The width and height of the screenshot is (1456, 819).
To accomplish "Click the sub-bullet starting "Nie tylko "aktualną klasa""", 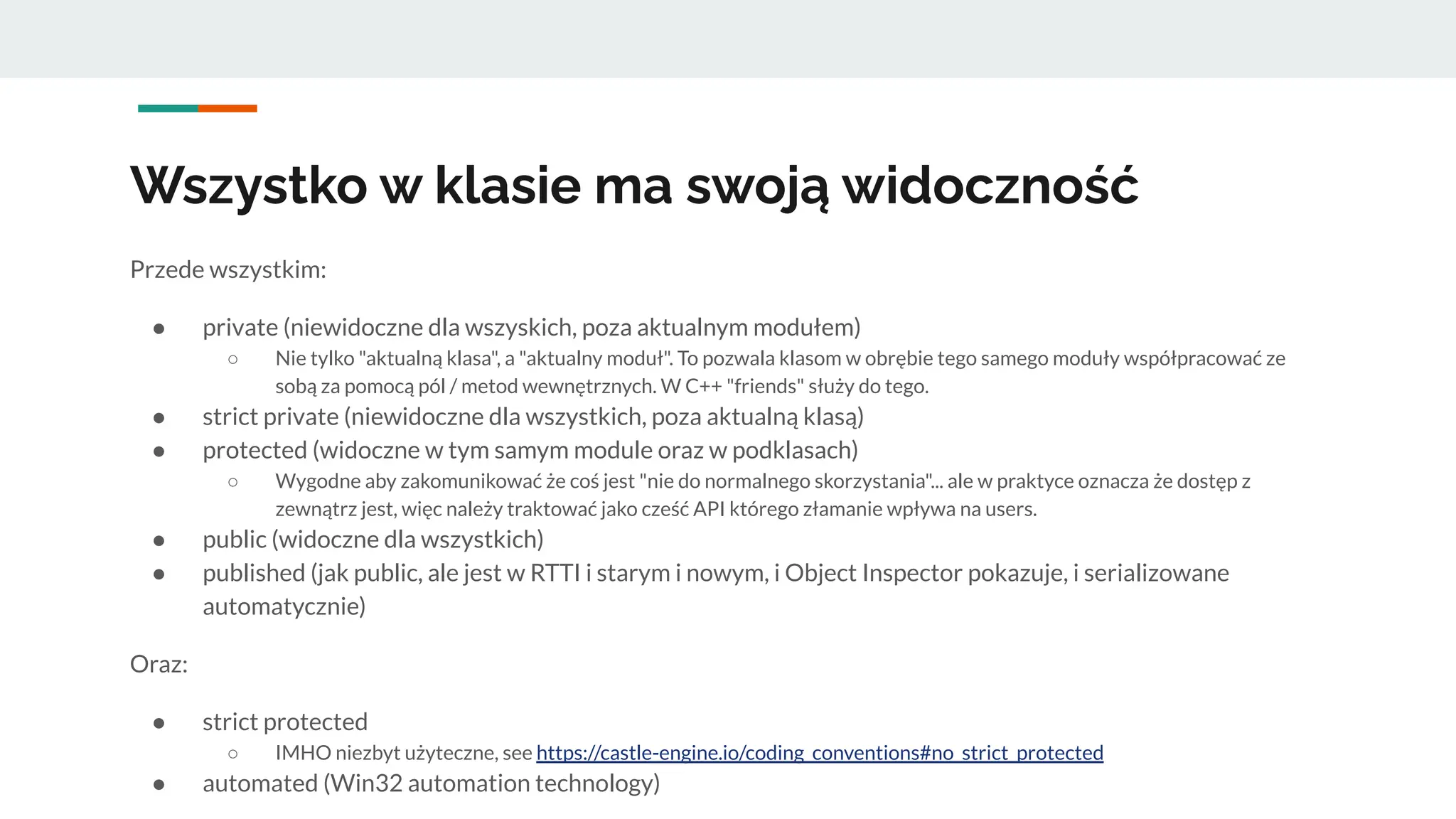I will pyautogui.click(x=780, y=372).
